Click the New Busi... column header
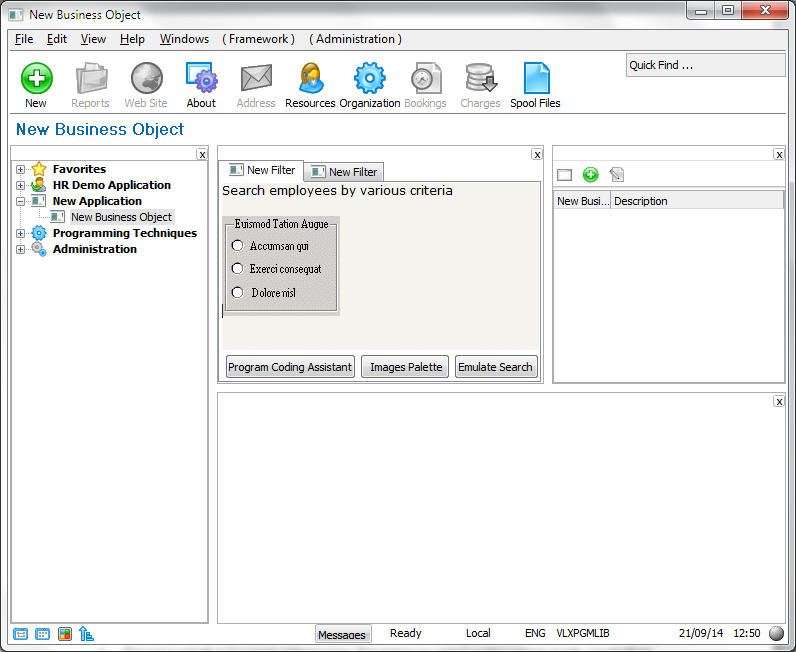This screenshot has height=652, width=796. click(582, 201)
